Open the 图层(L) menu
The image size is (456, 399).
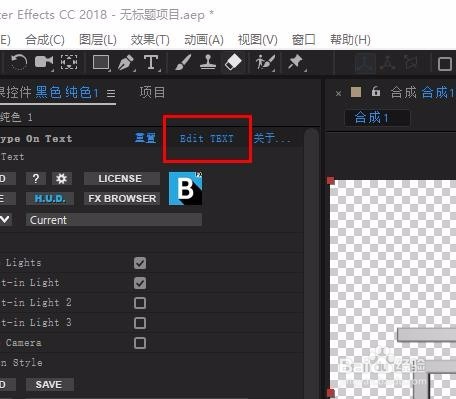[x=98, y=40]
